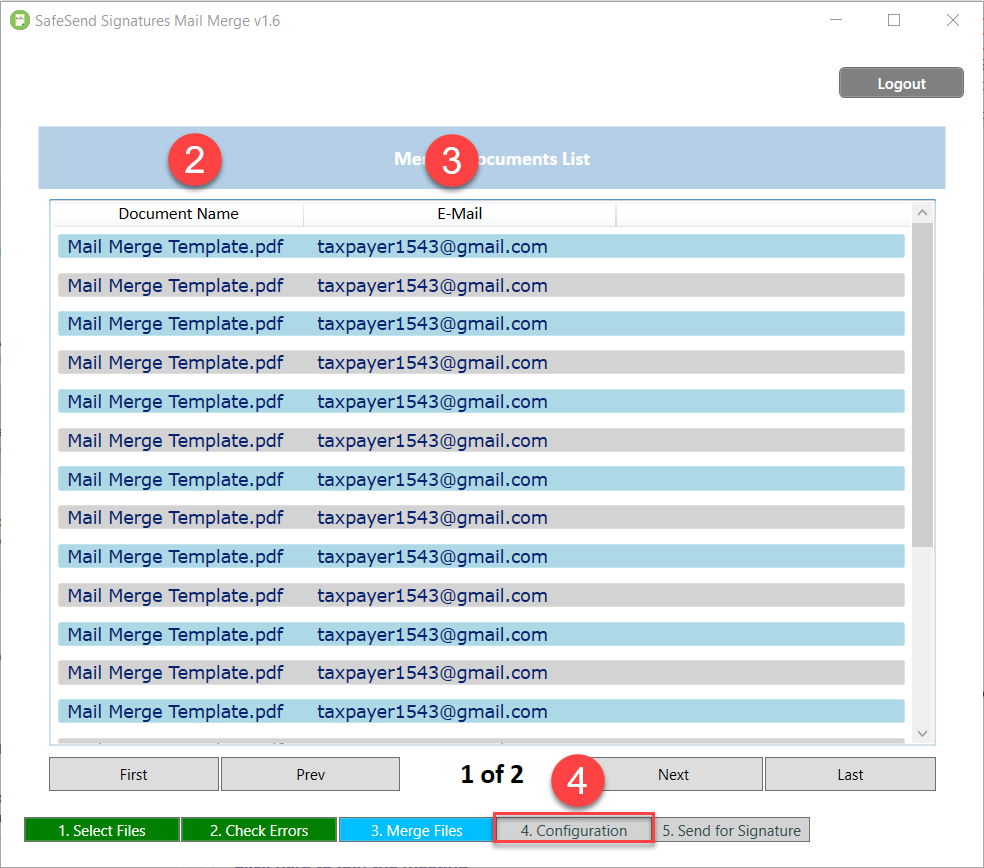Click the Next page button
The image size is (984, 868).
pos(673,774)
